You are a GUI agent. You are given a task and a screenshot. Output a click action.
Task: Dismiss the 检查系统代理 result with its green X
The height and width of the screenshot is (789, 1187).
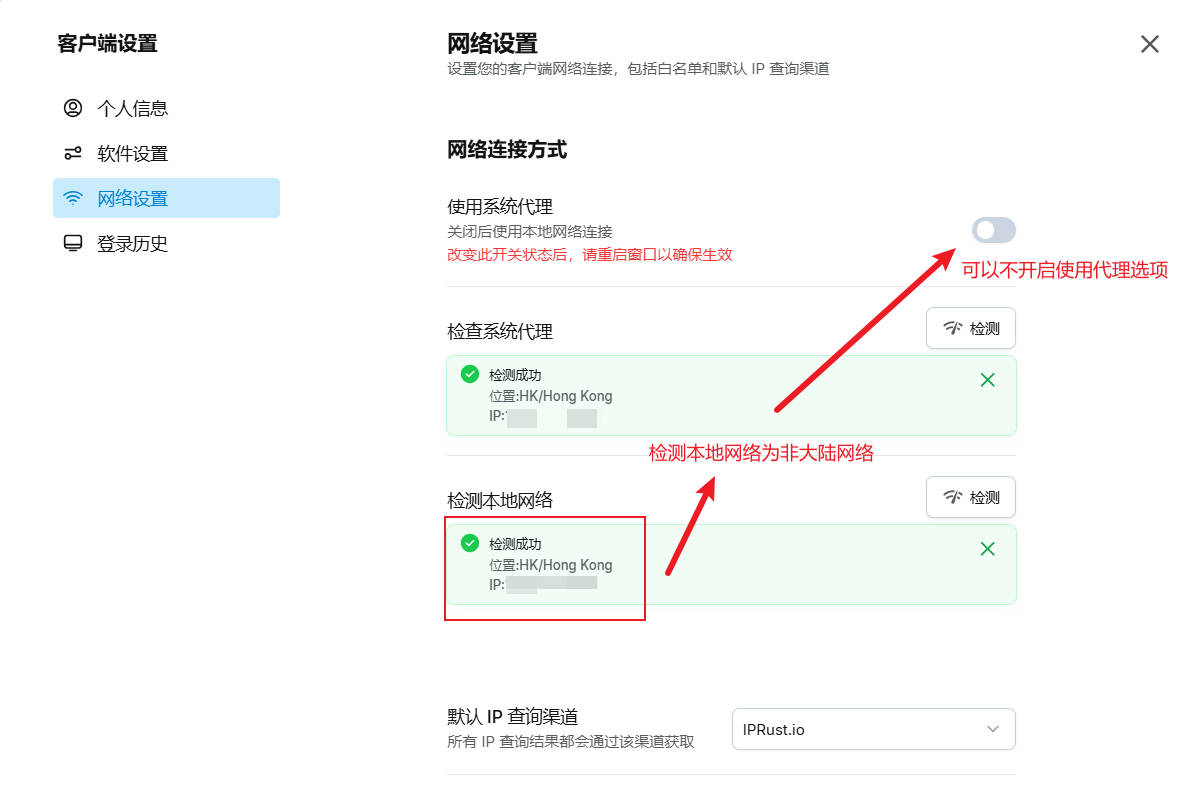(x=987, y=380)
